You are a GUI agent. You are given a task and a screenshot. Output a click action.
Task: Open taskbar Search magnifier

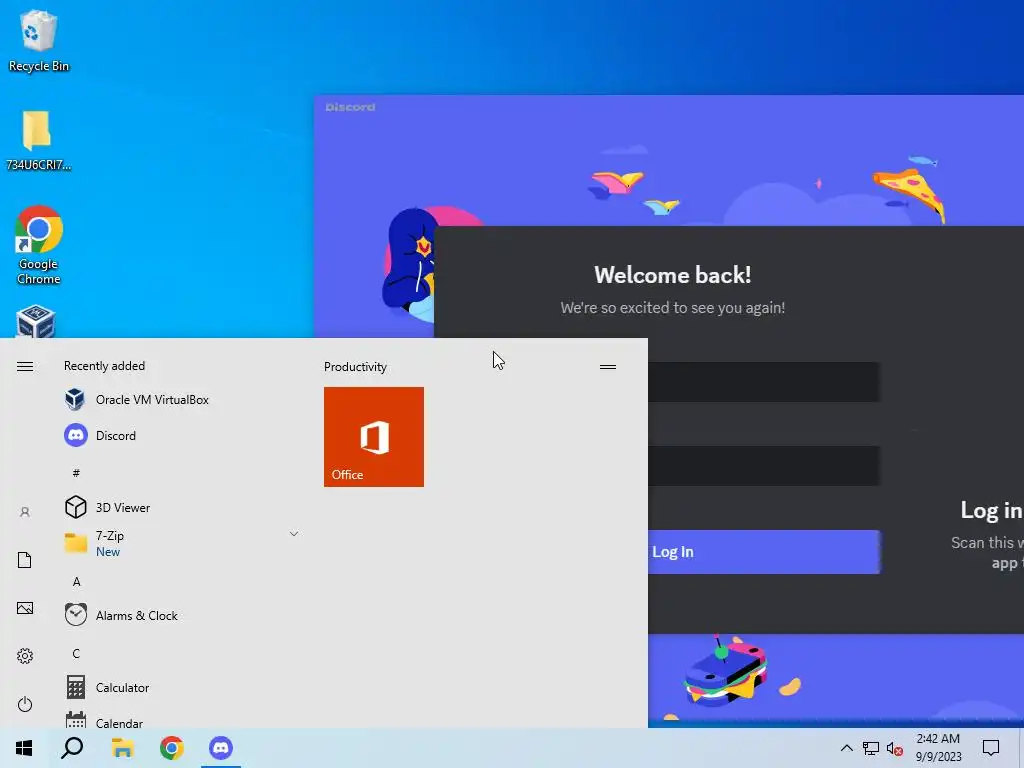(x=72, y=748)
